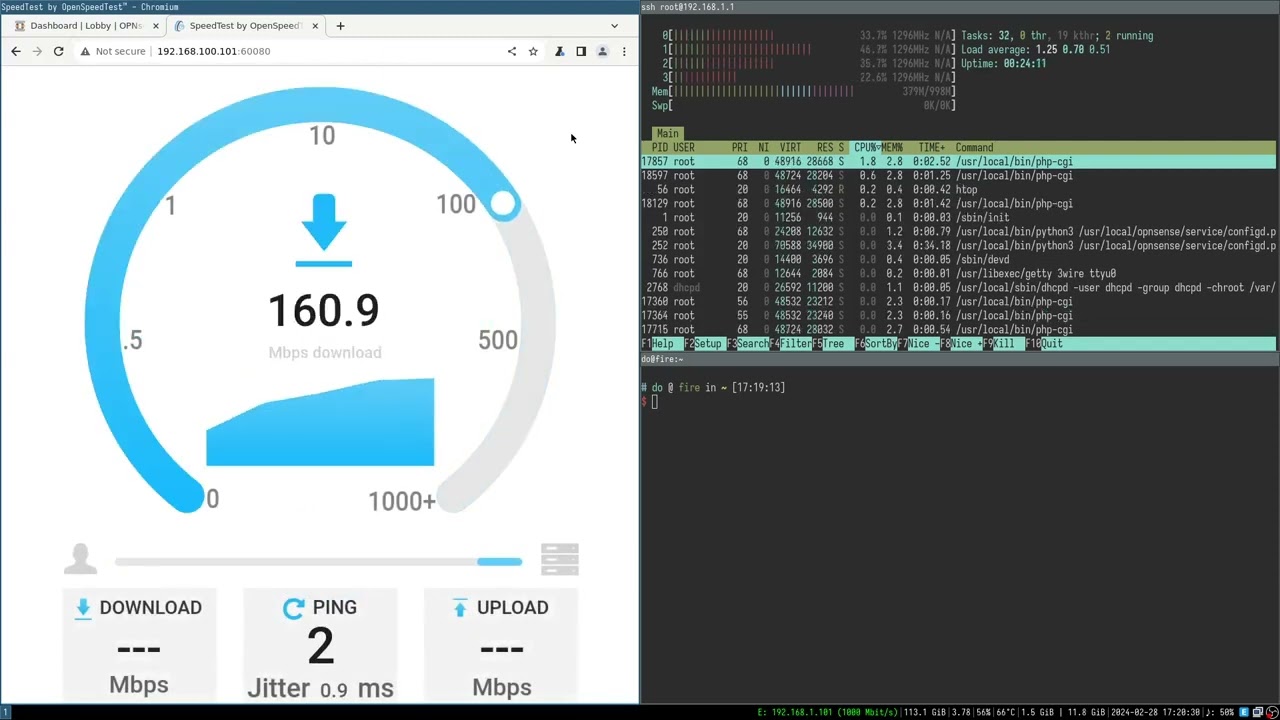1280x720 pixels.
Task: Select the htop process row PID 56
Action: tap(958, 189)
